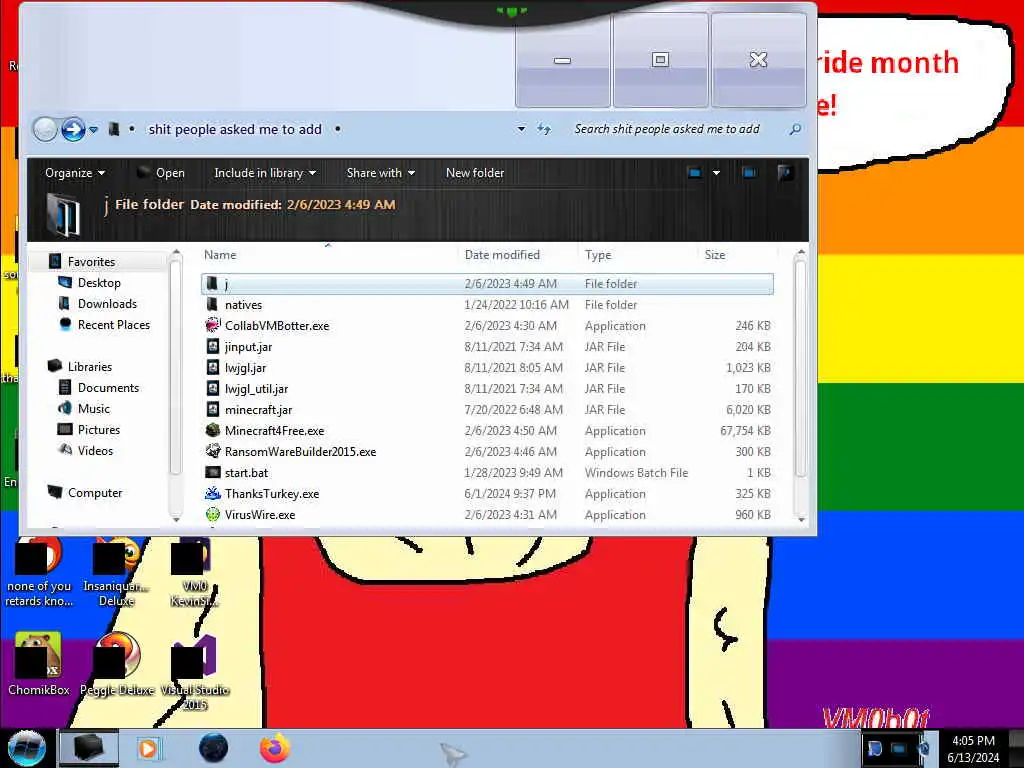Click Open in the toolbar
The image size is (1024, 768).
point(161,173)
